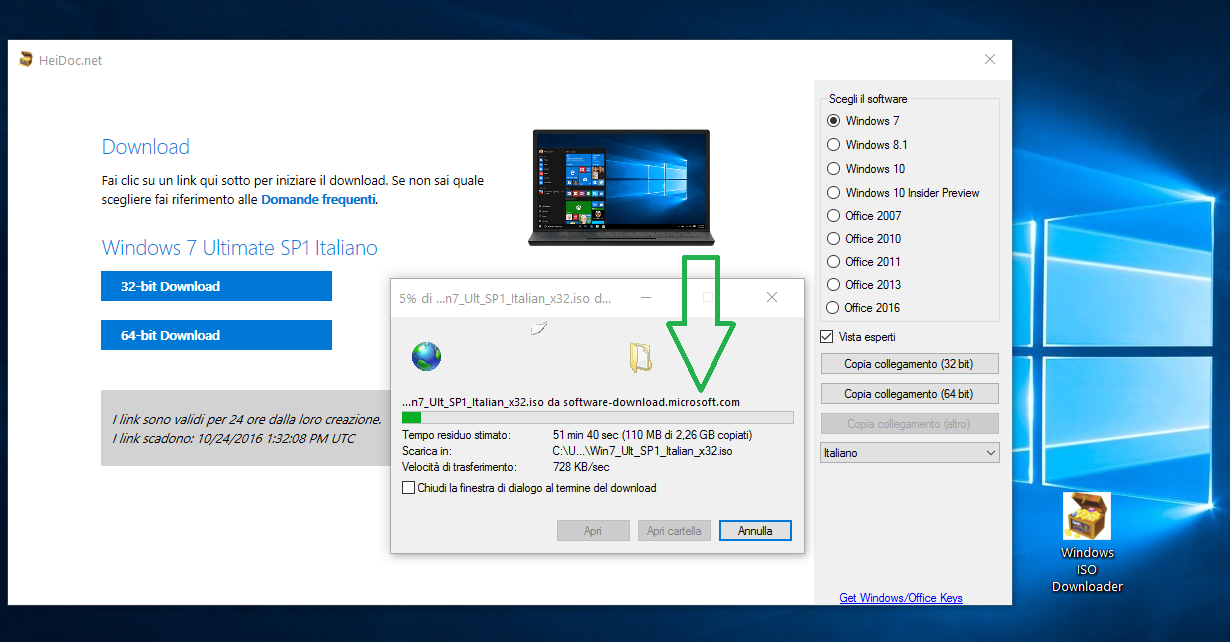This screenshot has width=1230, height=642.
Task: Click the laptop image with Windows 10
Action: [621, 188]
